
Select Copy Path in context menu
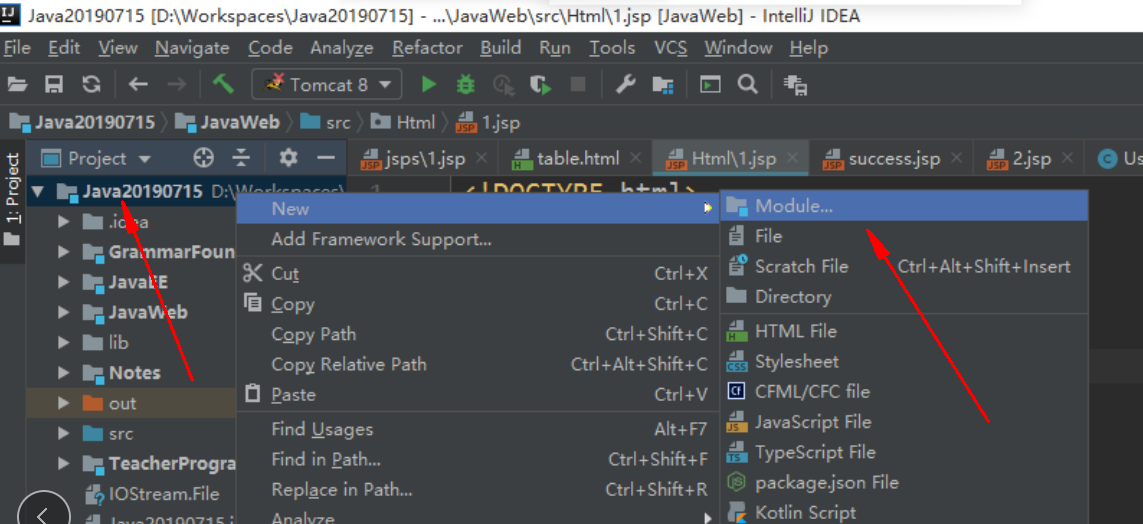(479, 335)
